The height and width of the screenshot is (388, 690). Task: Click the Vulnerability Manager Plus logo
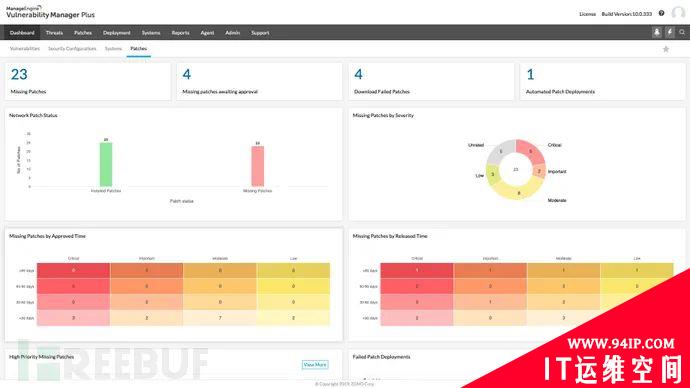(50, 12)
